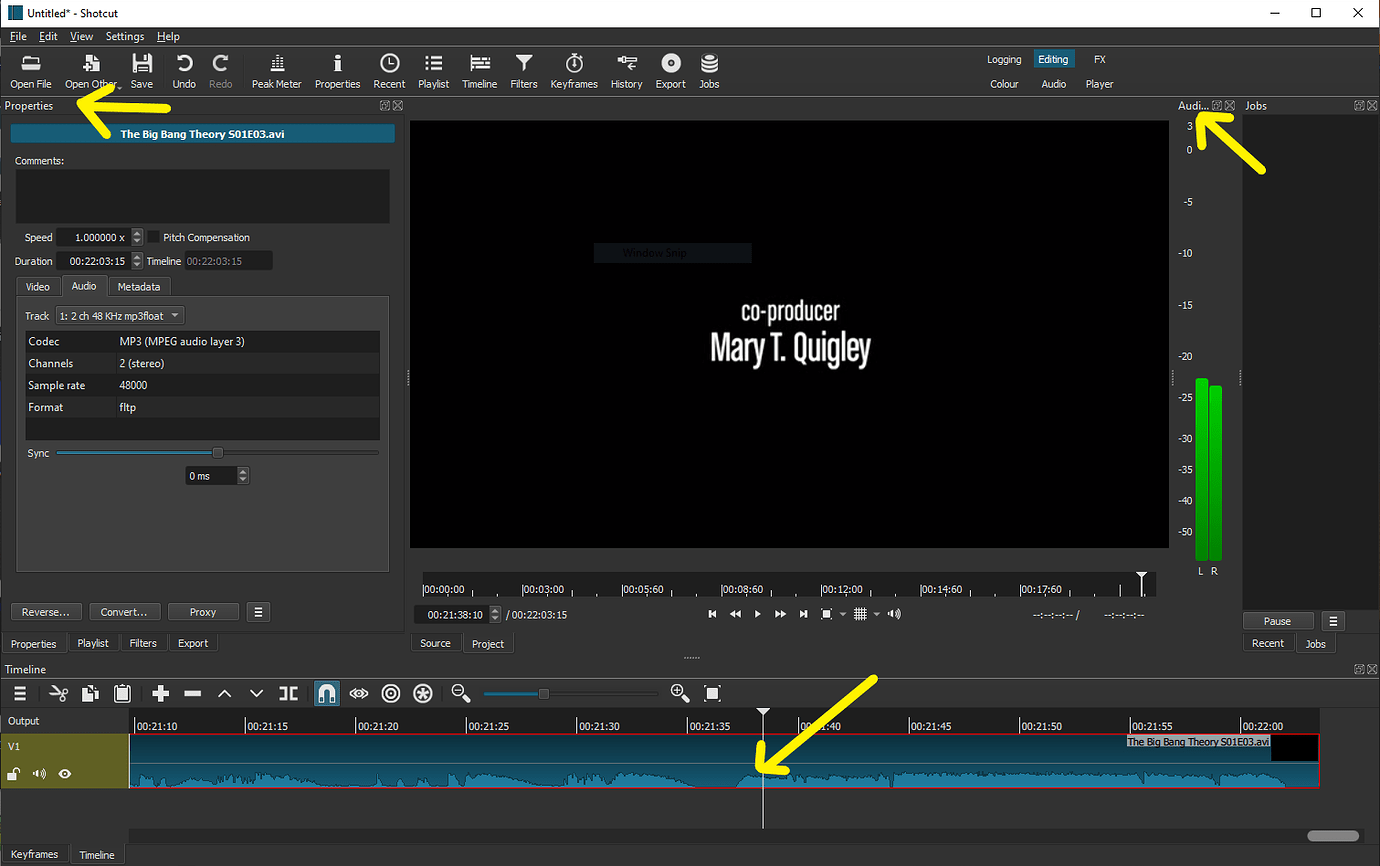The width and height of the screenshot is (1380, 866).
Task: Open the Peak Meter panel
Action: (276, 70)
